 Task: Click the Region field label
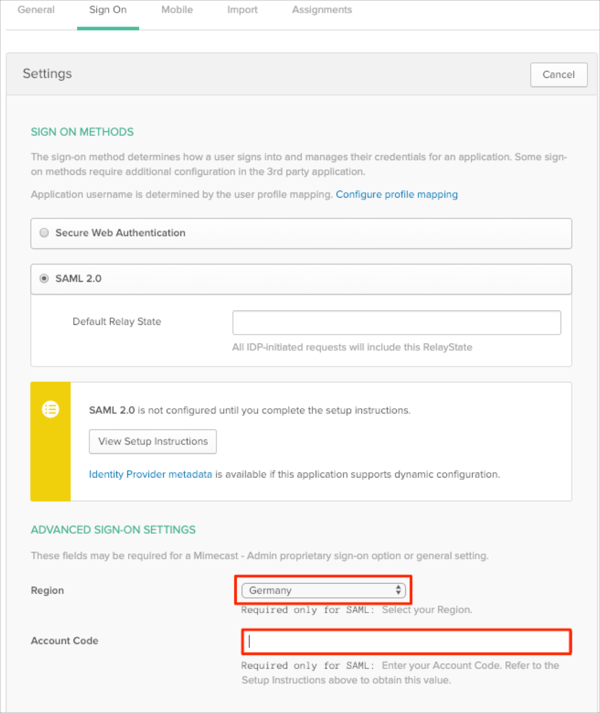pos(47,591)
